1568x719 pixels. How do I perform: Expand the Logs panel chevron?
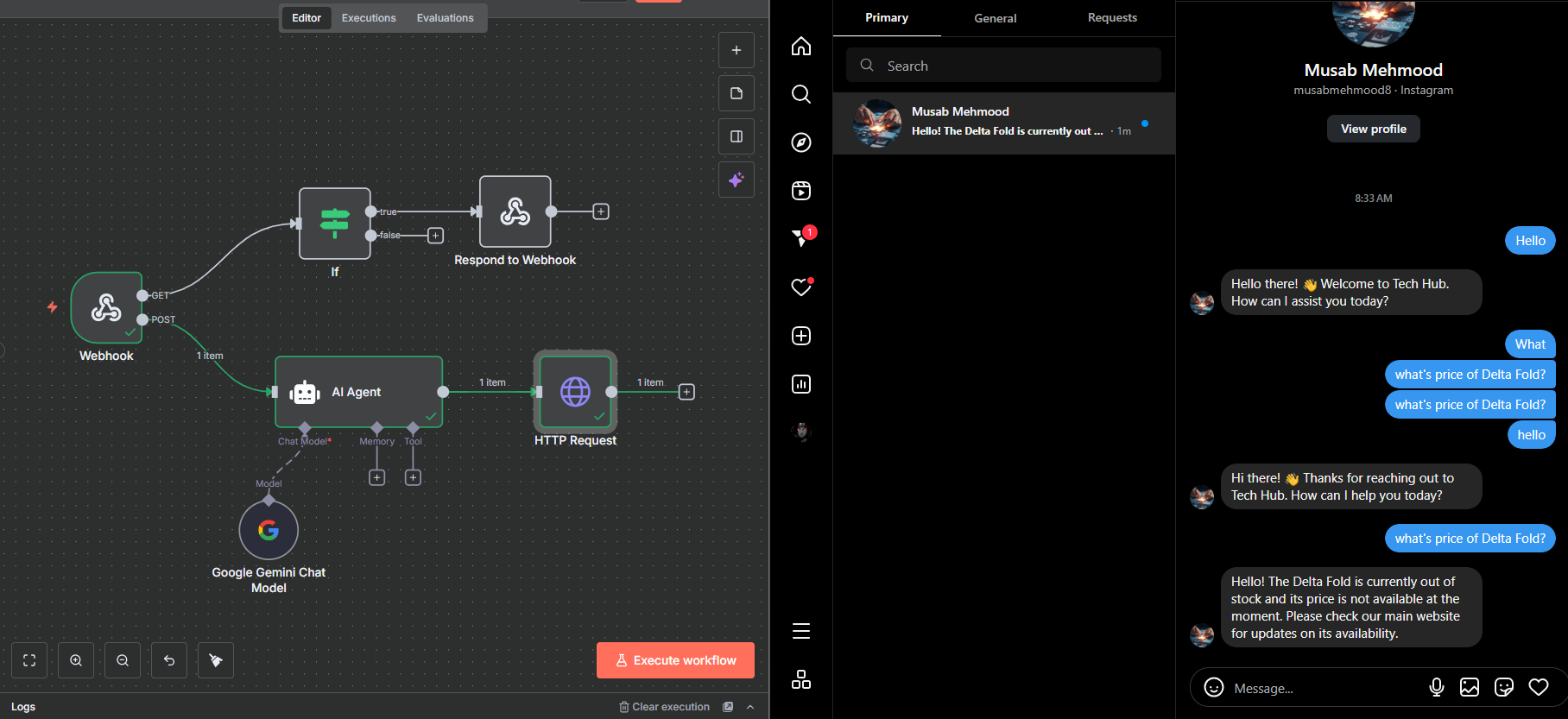pyautogui.click(x=750, y=707)
